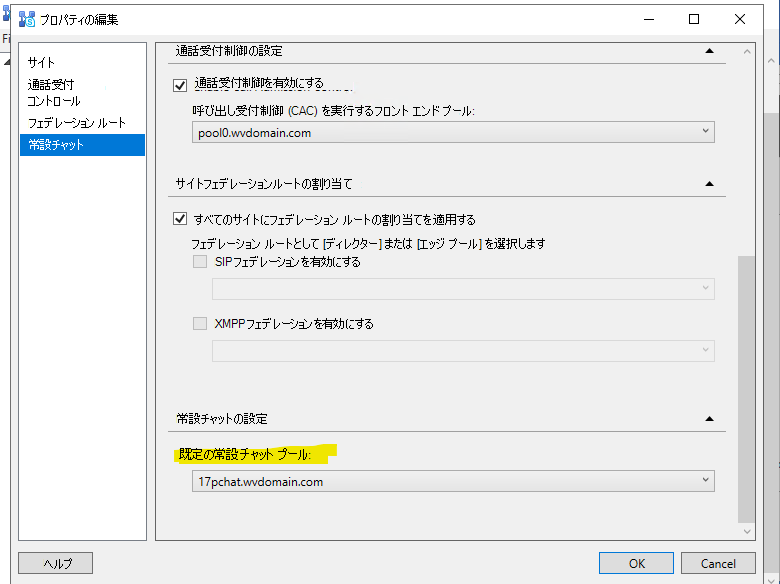The image size is (780, 584).
Task: Open ヘルプ button
Action: coord(56,563)
